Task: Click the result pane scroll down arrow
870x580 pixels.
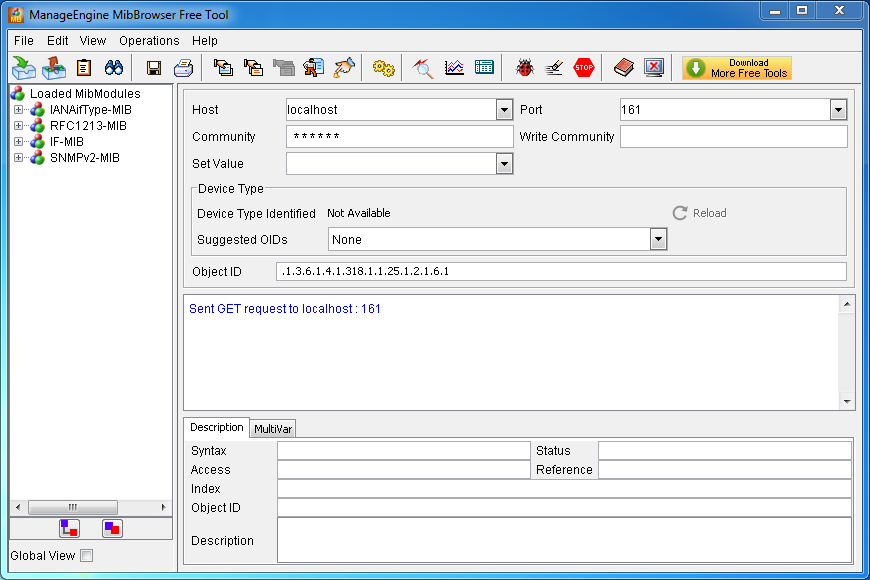Action: 847,401
